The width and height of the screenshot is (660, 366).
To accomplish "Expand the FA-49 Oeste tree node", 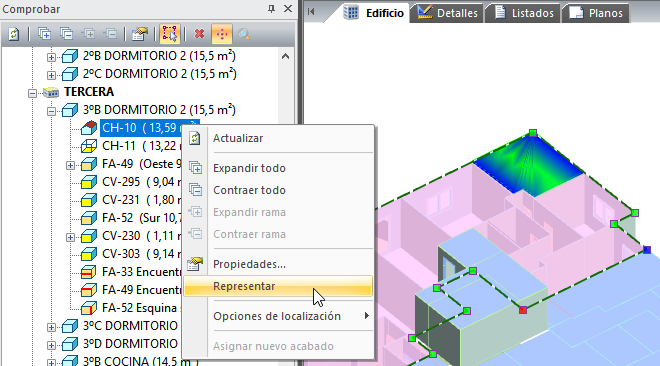I will point(70,165).
